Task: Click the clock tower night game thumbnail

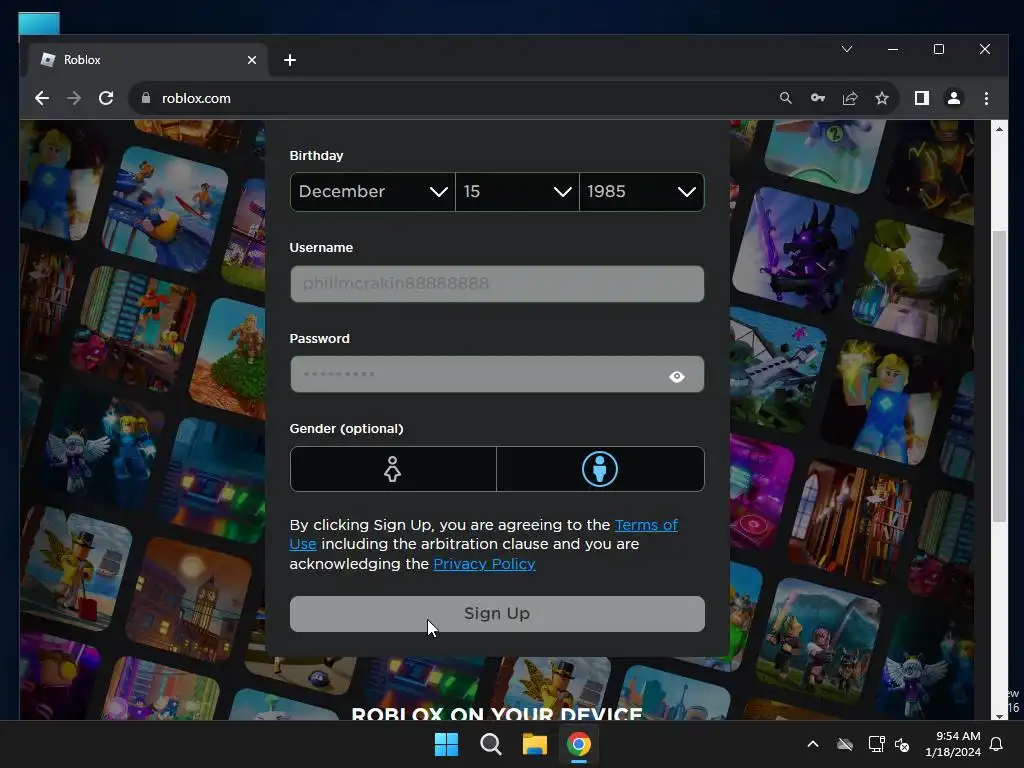Action: [x=188, y=601]
